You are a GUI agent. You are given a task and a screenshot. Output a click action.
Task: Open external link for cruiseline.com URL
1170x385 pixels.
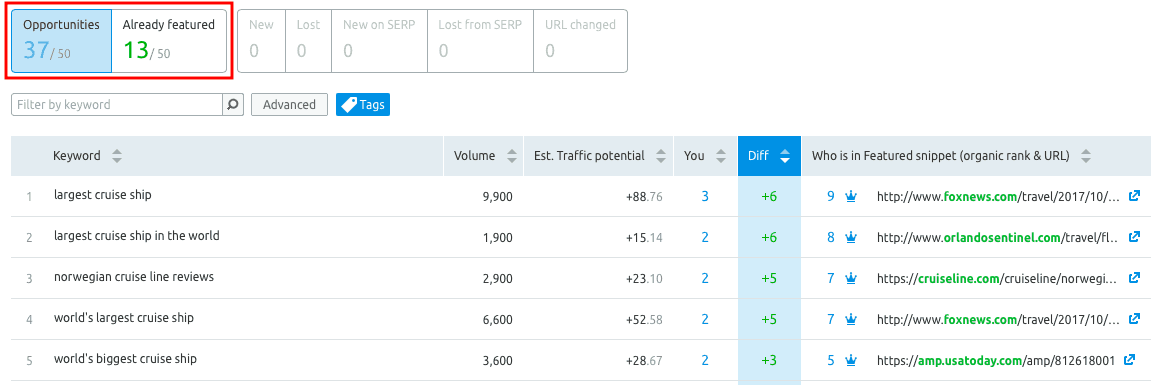click(1134, 278)
